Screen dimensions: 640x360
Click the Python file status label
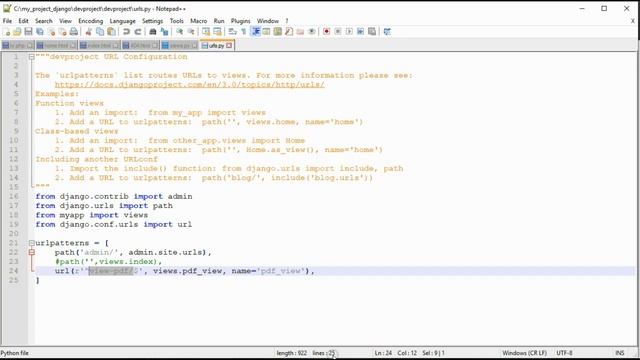coord(15,353)
